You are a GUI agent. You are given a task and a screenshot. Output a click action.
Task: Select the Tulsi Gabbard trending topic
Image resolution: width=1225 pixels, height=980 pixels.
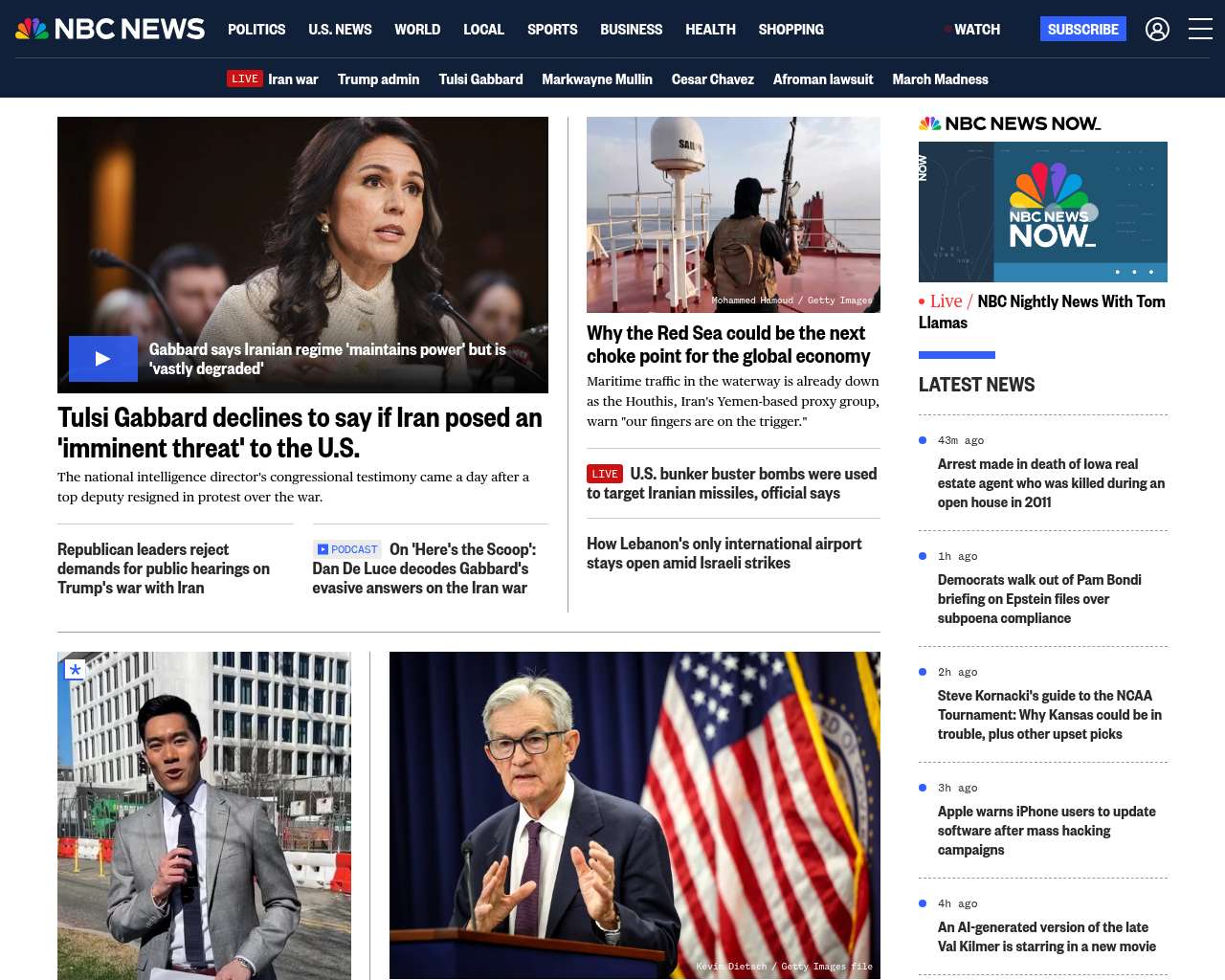point(480,79)
